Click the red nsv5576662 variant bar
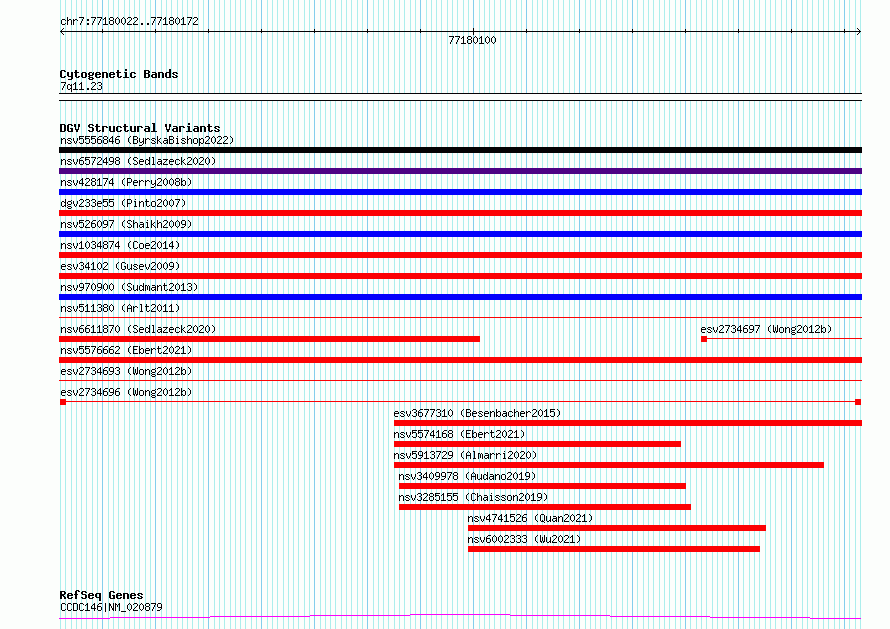This screenshot has height=629, width=890. click(460, 360)
